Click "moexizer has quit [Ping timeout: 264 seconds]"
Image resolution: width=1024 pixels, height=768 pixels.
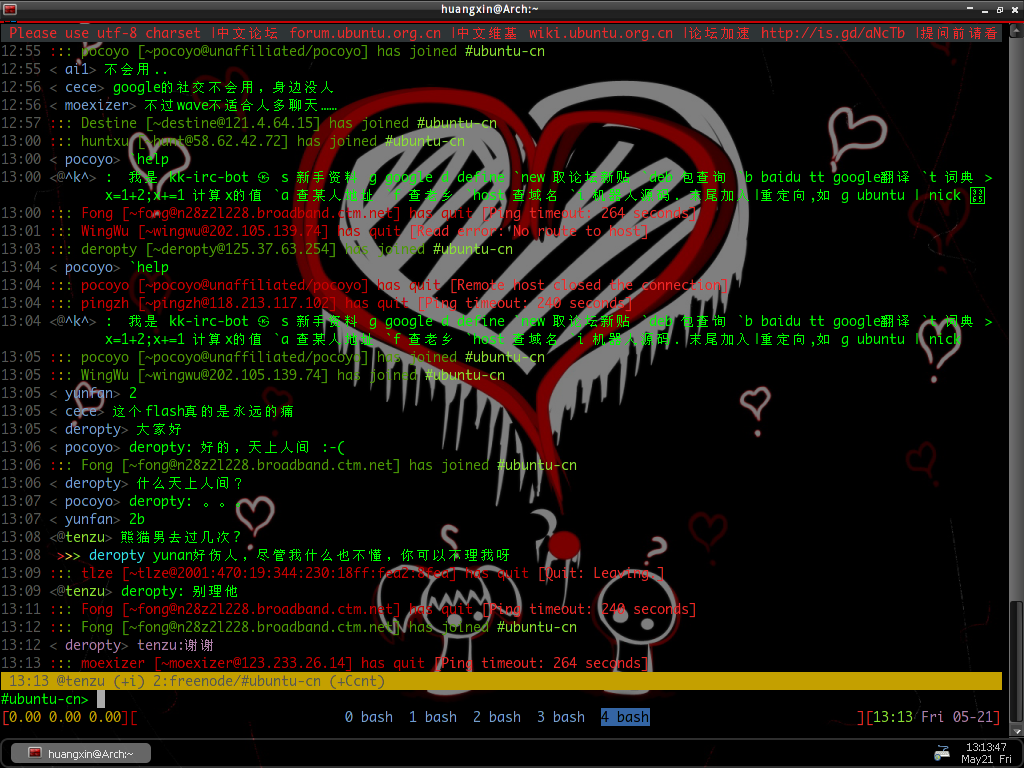pos(325,663)
